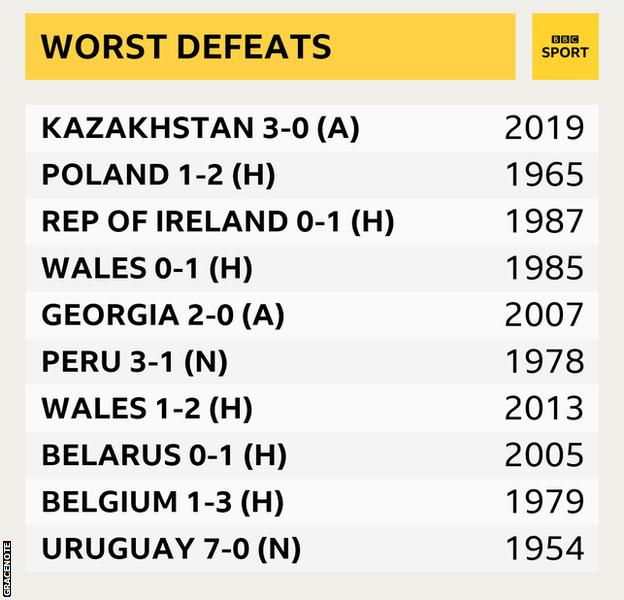Select the Poland 1-2 (H) row
This screenshot has height=600, width=624.
coord(312,175)
